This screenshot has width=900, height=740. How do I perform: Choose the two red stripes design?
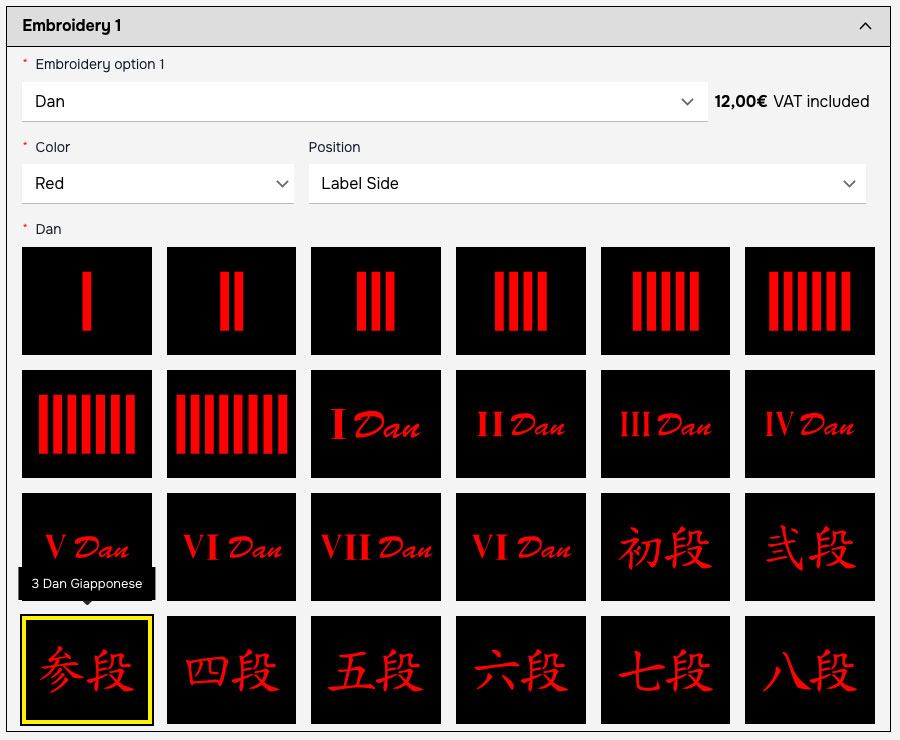click(x=231, y=301)
